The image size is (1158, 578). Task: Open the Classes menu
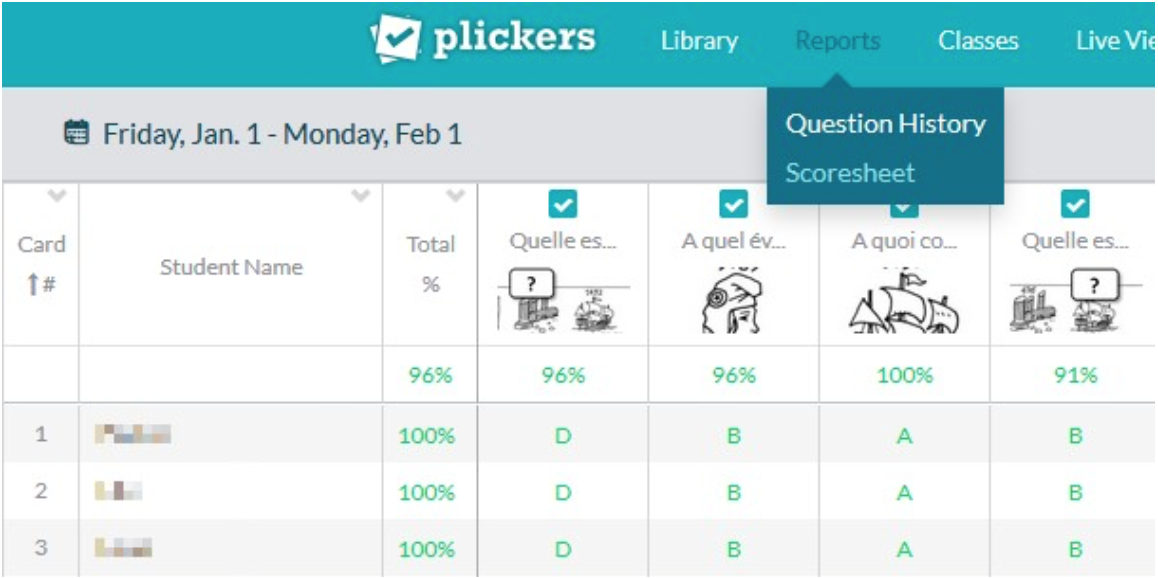978,42
